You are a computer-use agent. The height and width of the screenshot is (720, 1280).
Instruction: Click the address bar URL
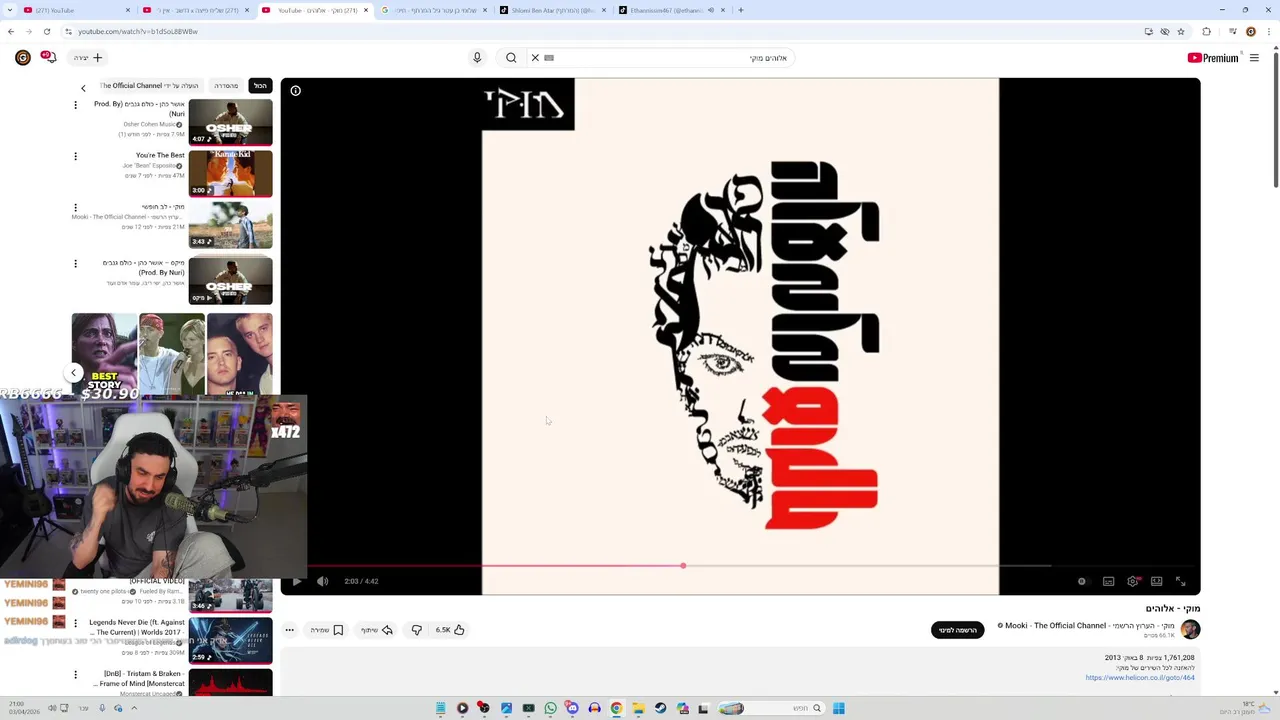pyautogui.click(x=138, y=31)
